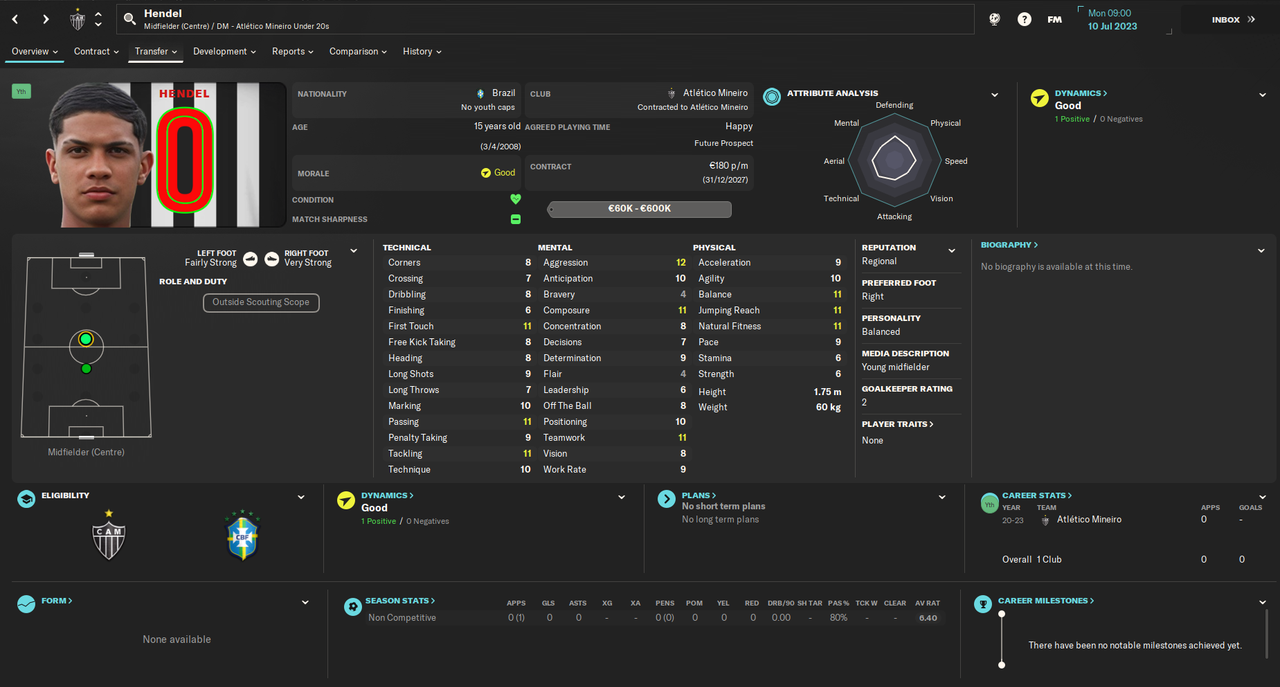The height and width of the screenshot is (687, 1280).
Task: Expand the top-right Dynamics panel dropdown
Action: [x=1264, y=95]
